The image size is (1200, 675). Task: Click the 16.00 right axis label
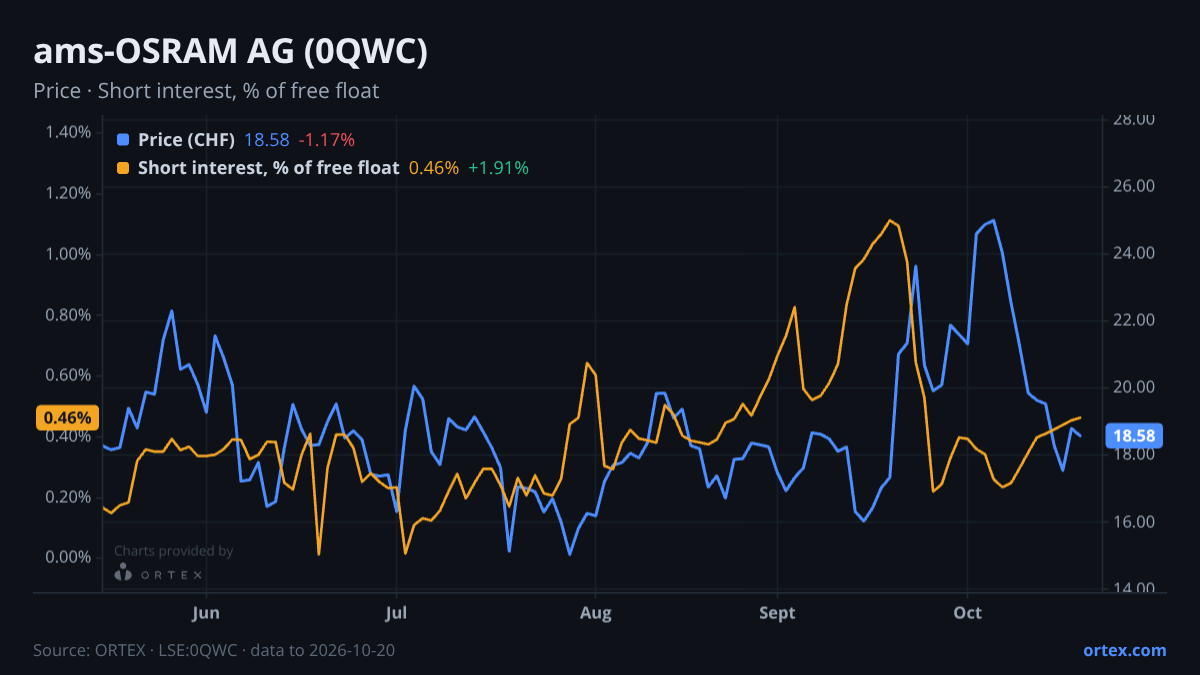pos(1134,522)
